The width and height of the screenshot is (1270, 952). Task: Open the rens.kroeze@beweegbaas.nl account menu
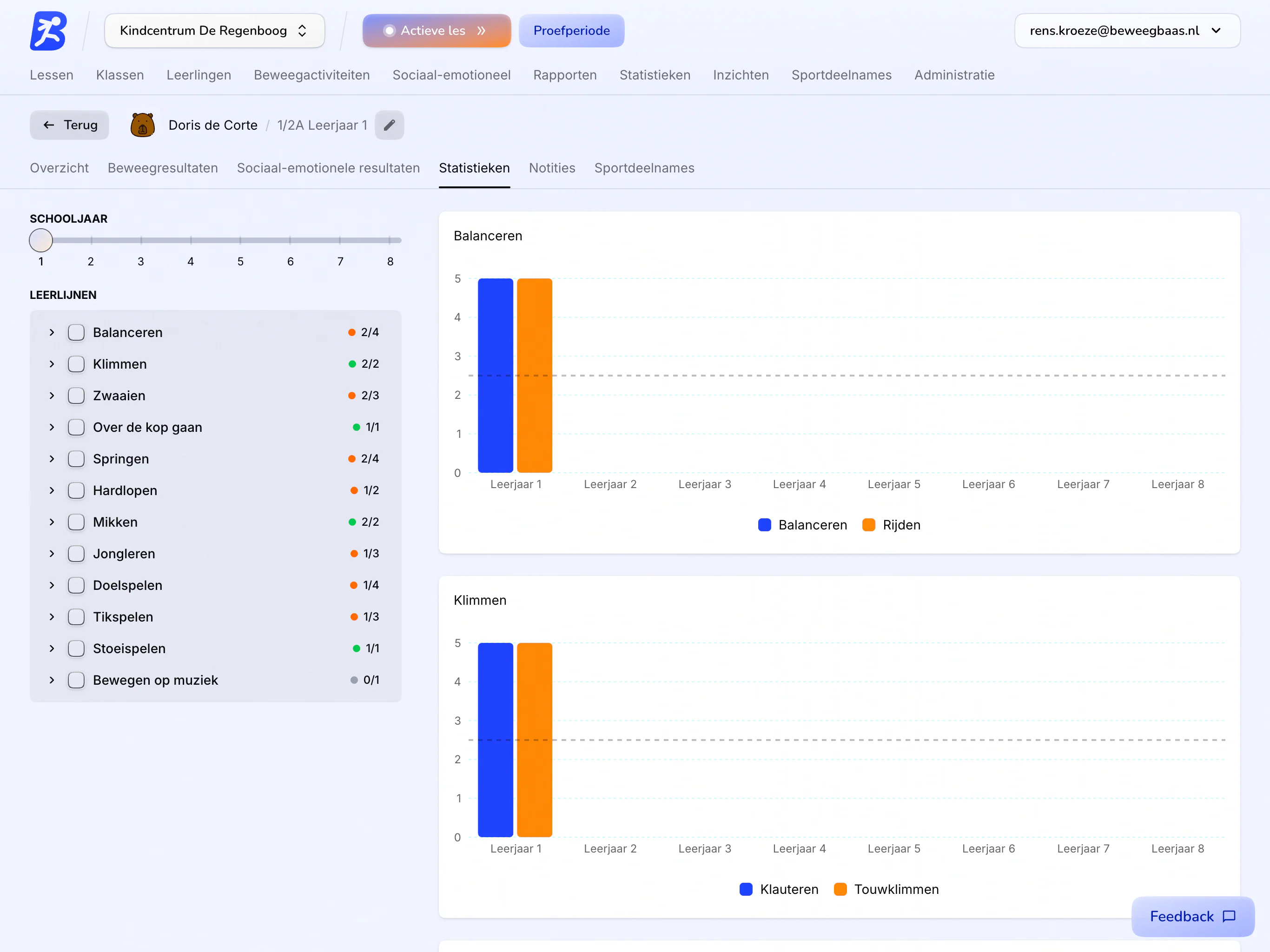(1126, 30)
